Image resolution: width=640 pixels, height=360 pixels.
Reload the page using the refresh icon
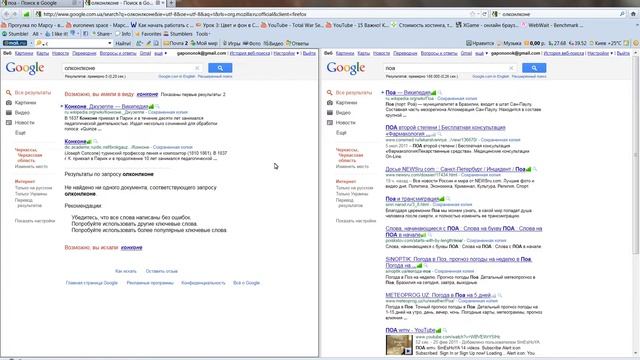484,14
